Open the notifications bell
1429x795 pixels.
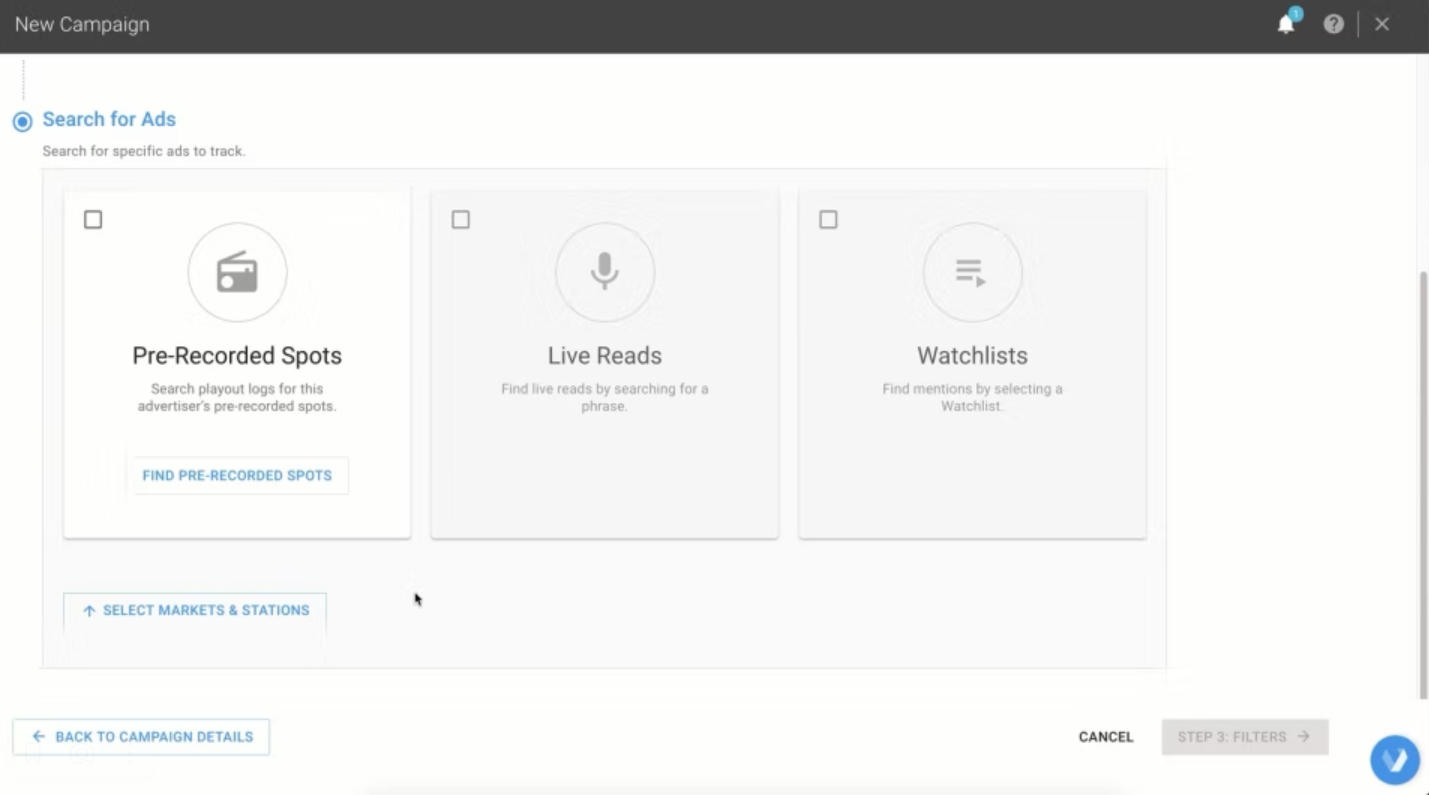(1286, 25)
